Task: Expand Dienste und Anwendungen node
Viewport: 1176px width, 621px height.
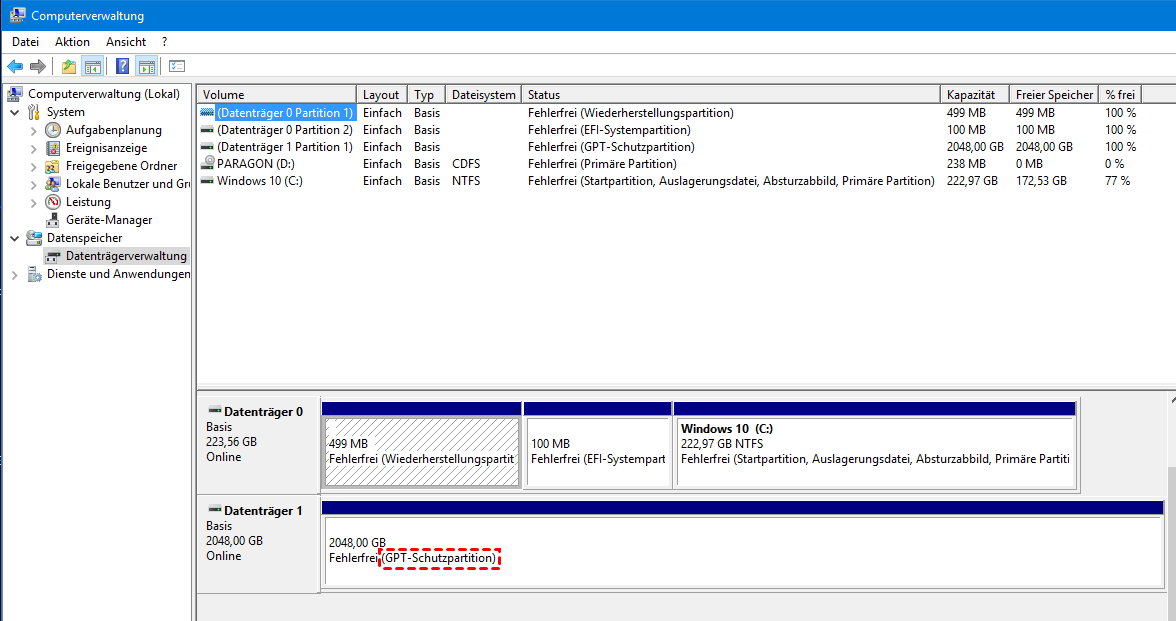Action: (15, 275)
